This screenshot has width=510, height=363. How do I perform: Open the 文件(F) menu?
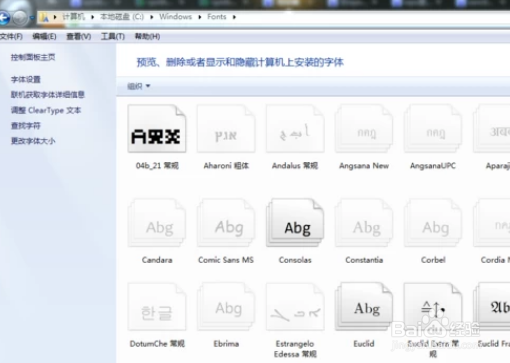point(11,36)
